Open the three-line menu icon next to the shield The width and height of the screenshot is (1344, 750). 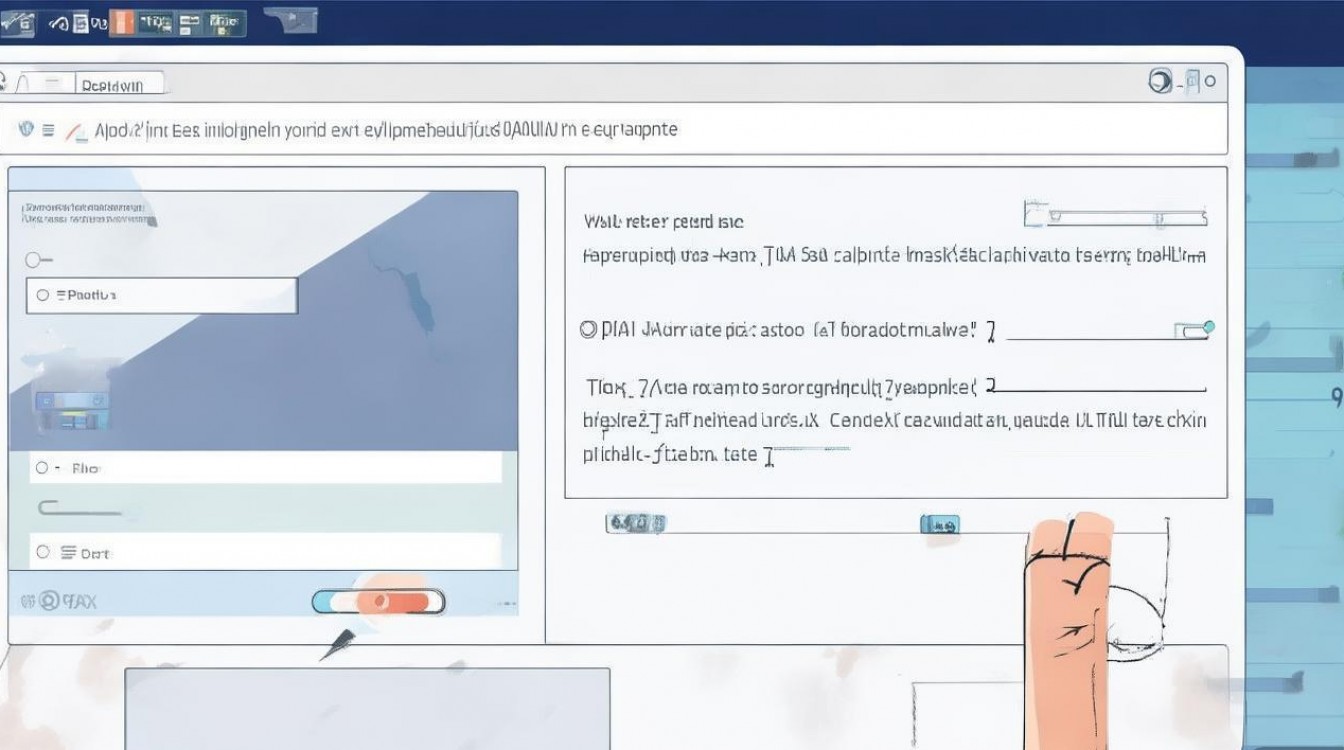coord(50,130)
